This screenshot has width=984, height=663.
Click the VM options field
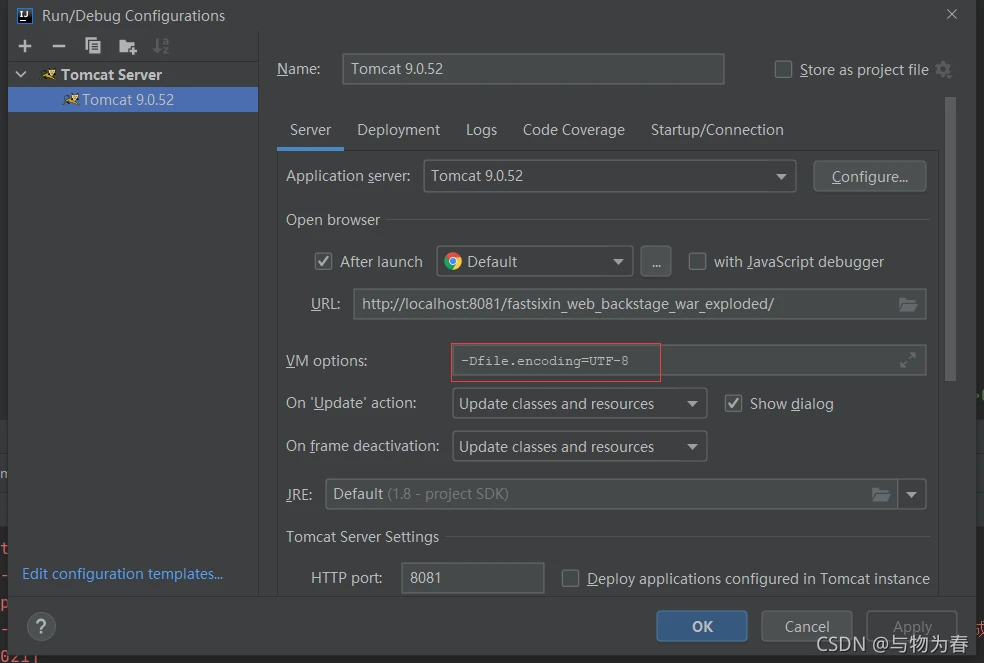(x=688, y=360)
